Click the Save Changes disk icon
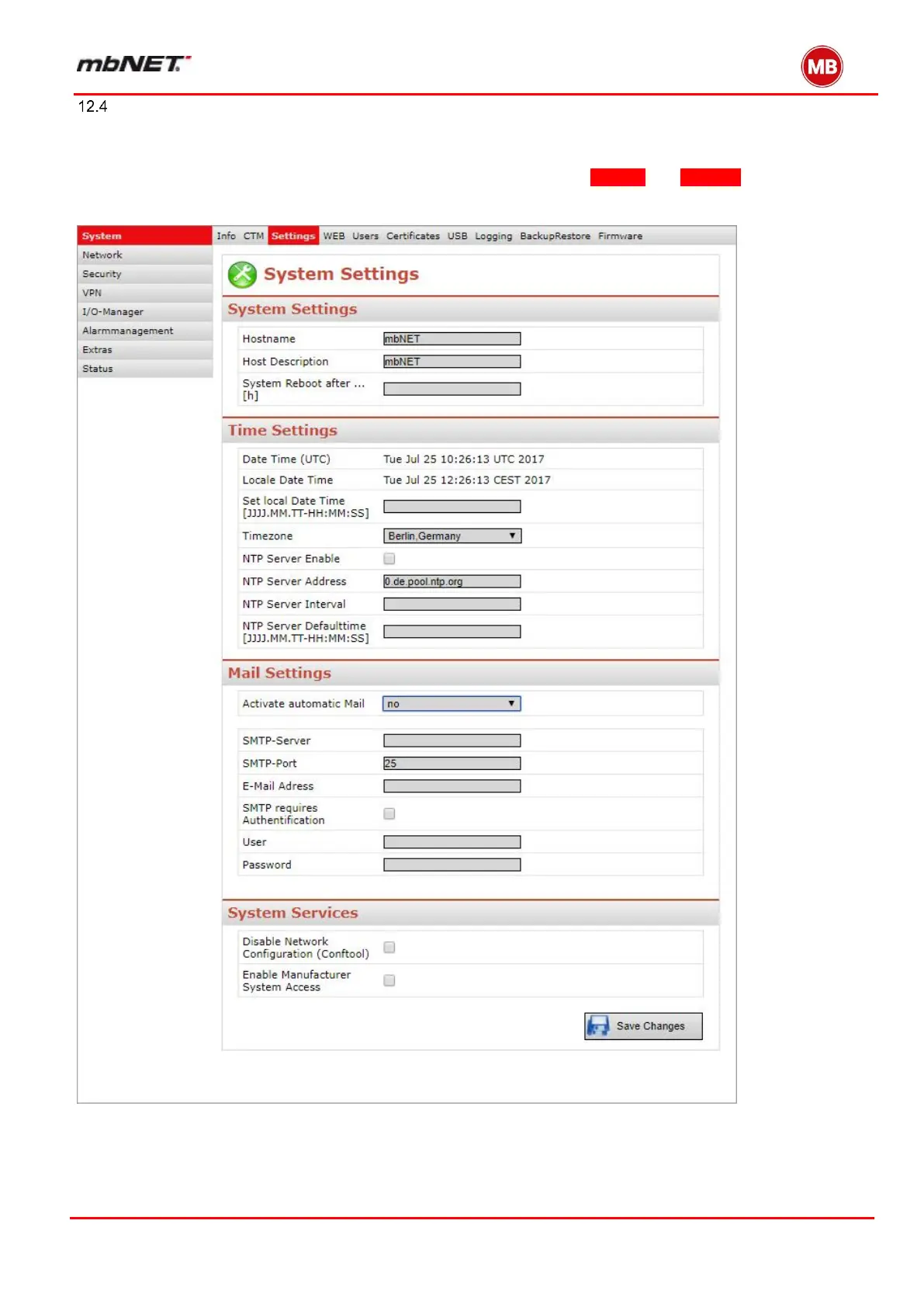The width and height of the screenshot is (924, 1307). click(598, 1026)
